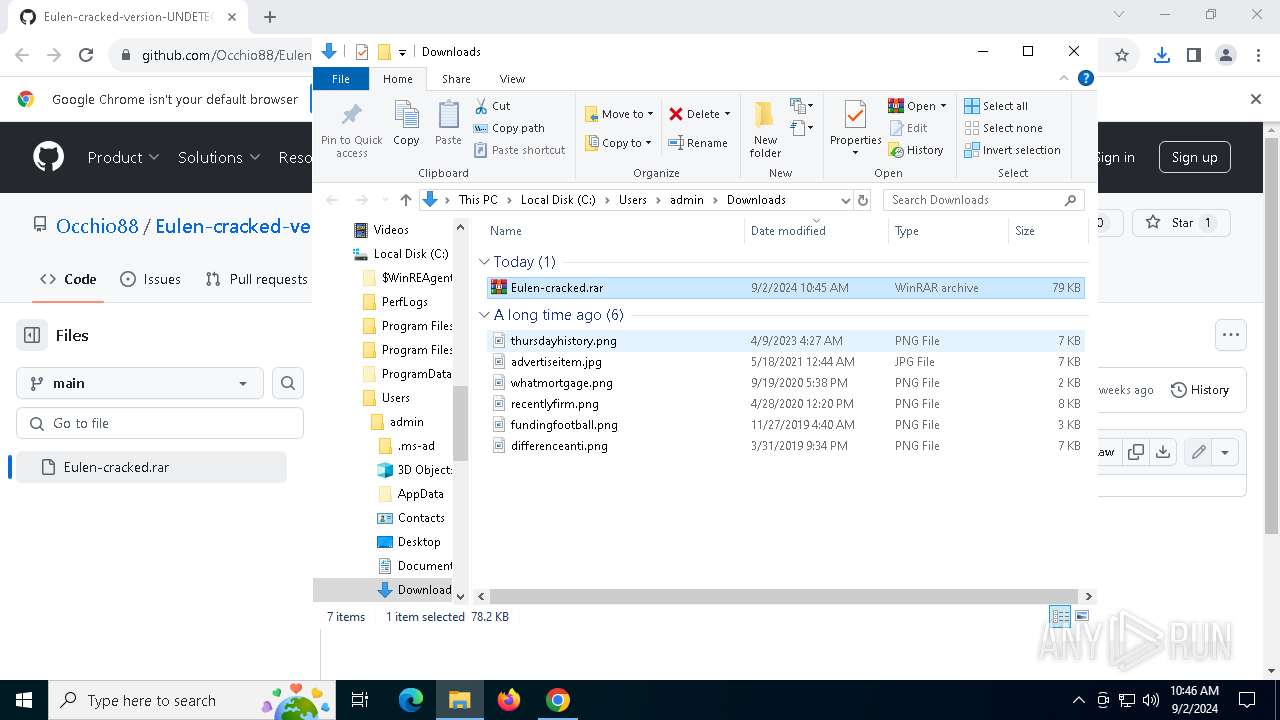Viewport: 1280px width, 720px height.
Task: Click Select none in ribbon
Action: coord(1003,128)
